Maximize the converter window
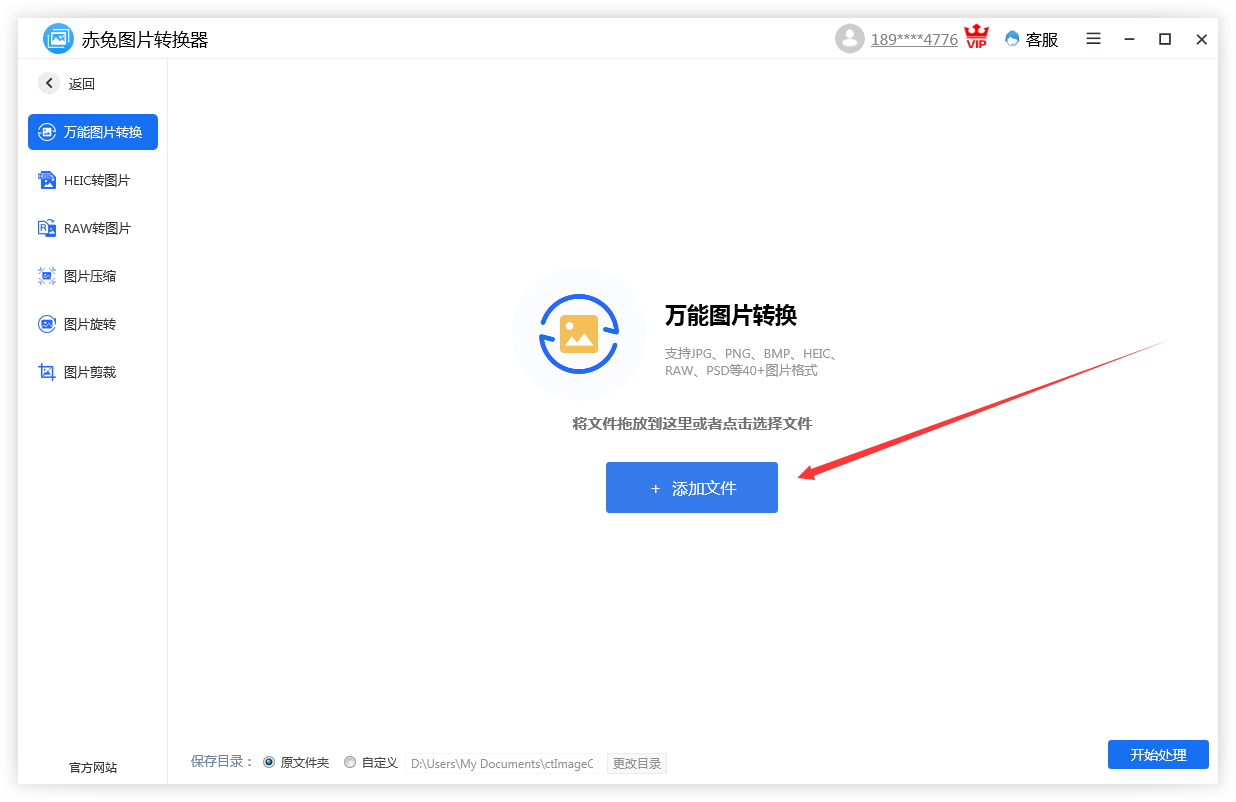This screenshot has width=1236, height=802. [x=1165, y=39]
